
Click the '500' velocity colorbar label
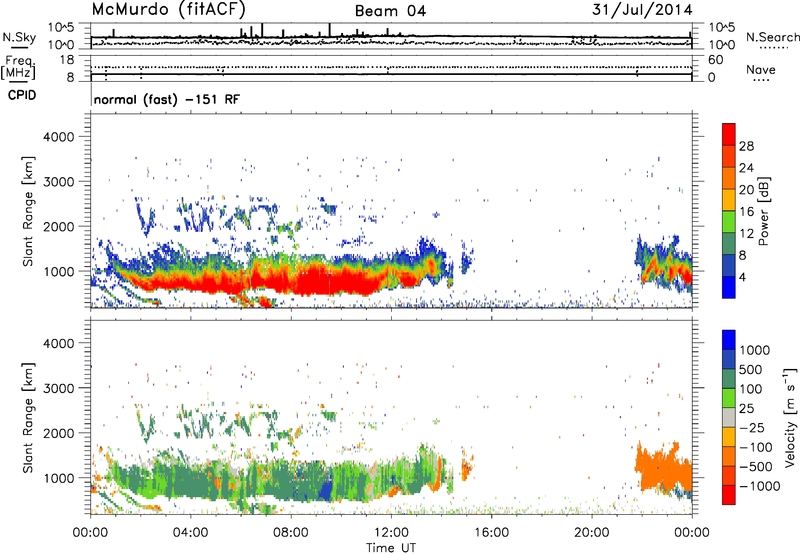coord(752,370)
